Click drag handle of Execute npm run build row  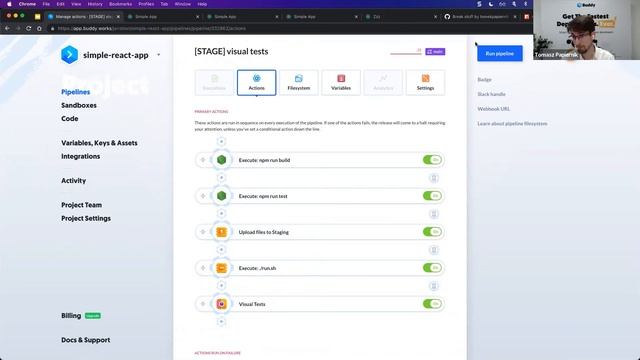click(x=203, y=160)
